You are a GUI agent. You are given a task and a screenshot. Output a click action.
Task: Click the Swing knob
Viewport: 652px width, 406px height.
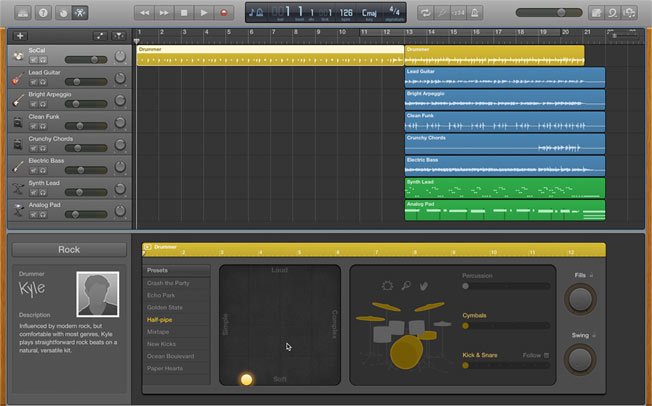[x=580, y=359]
